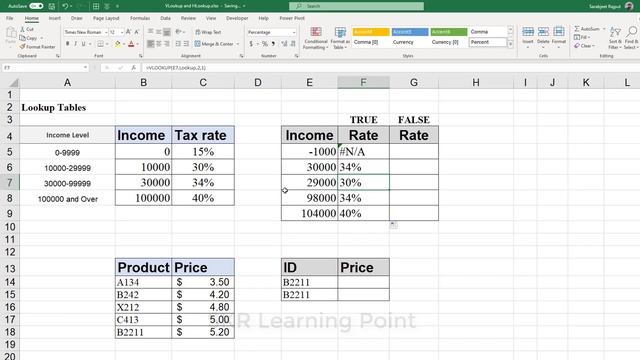Click Decrease Decimal icon
Viewport: 640px width, 360px height.
pos(293,44)
